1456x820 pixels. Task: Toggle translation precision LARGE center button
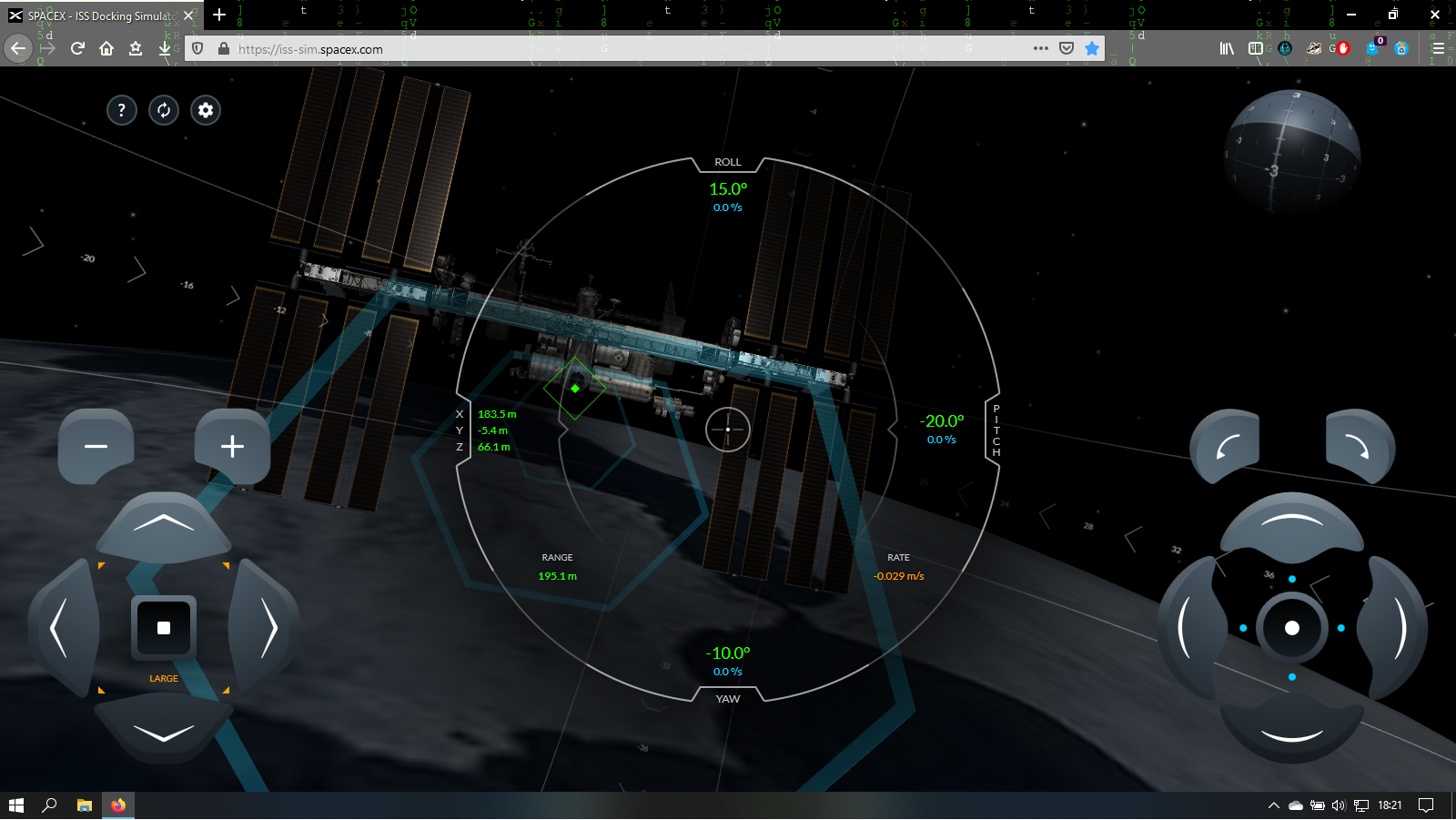click(164, 628)
